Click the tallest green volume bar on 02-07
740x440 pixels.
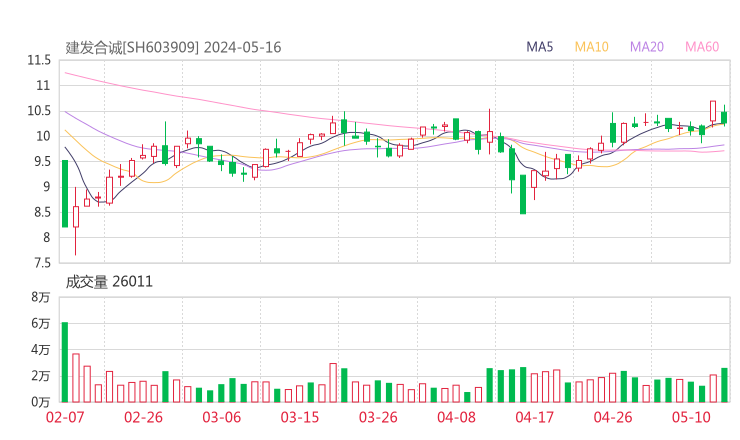click(65, 362)
